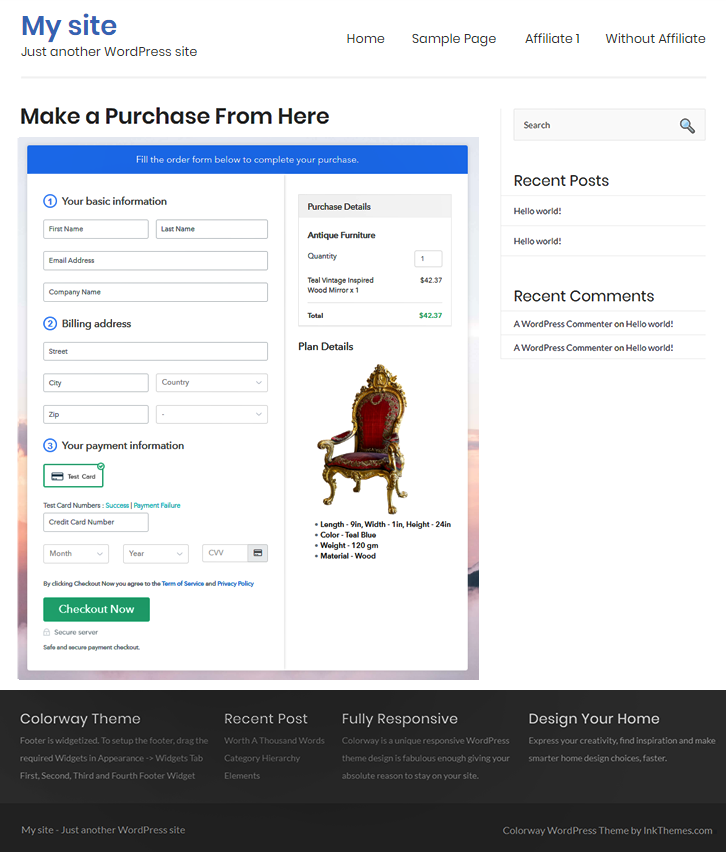Open the Affiliate 1 menu item

pyautogui.click(x=552, y=39)
